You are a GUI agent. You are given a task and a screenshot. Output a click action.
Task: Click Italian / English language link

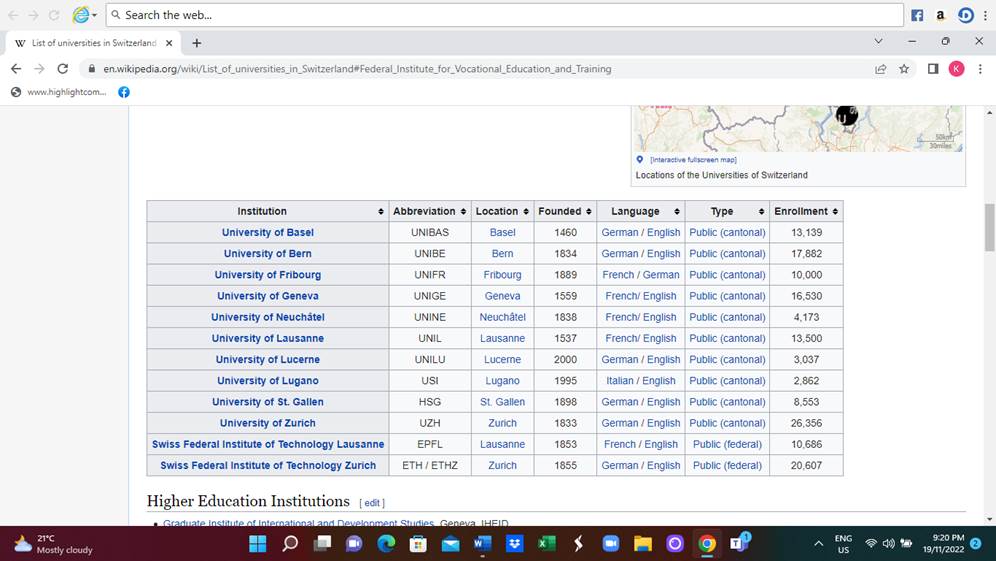[x=641, y=381]
